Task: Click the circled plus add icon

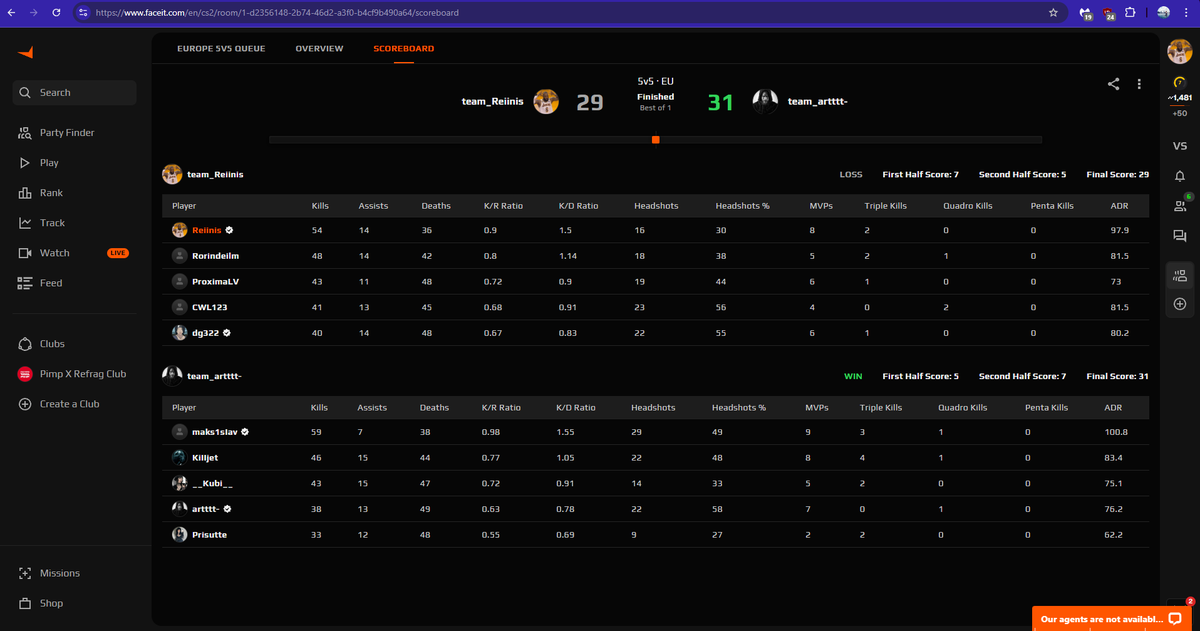Action: (x=1180, y=304)
